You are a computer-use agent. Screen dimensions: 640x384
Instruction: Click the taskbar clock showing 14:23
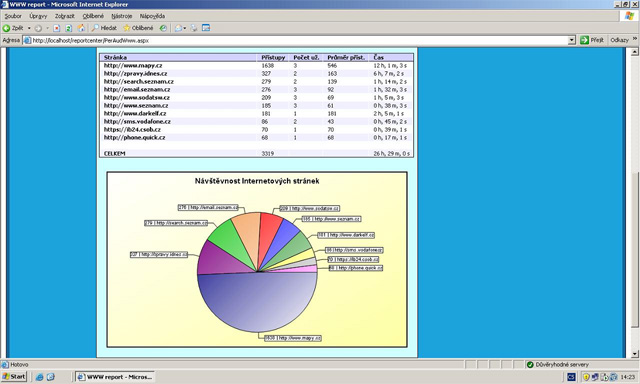pos(628,377)
